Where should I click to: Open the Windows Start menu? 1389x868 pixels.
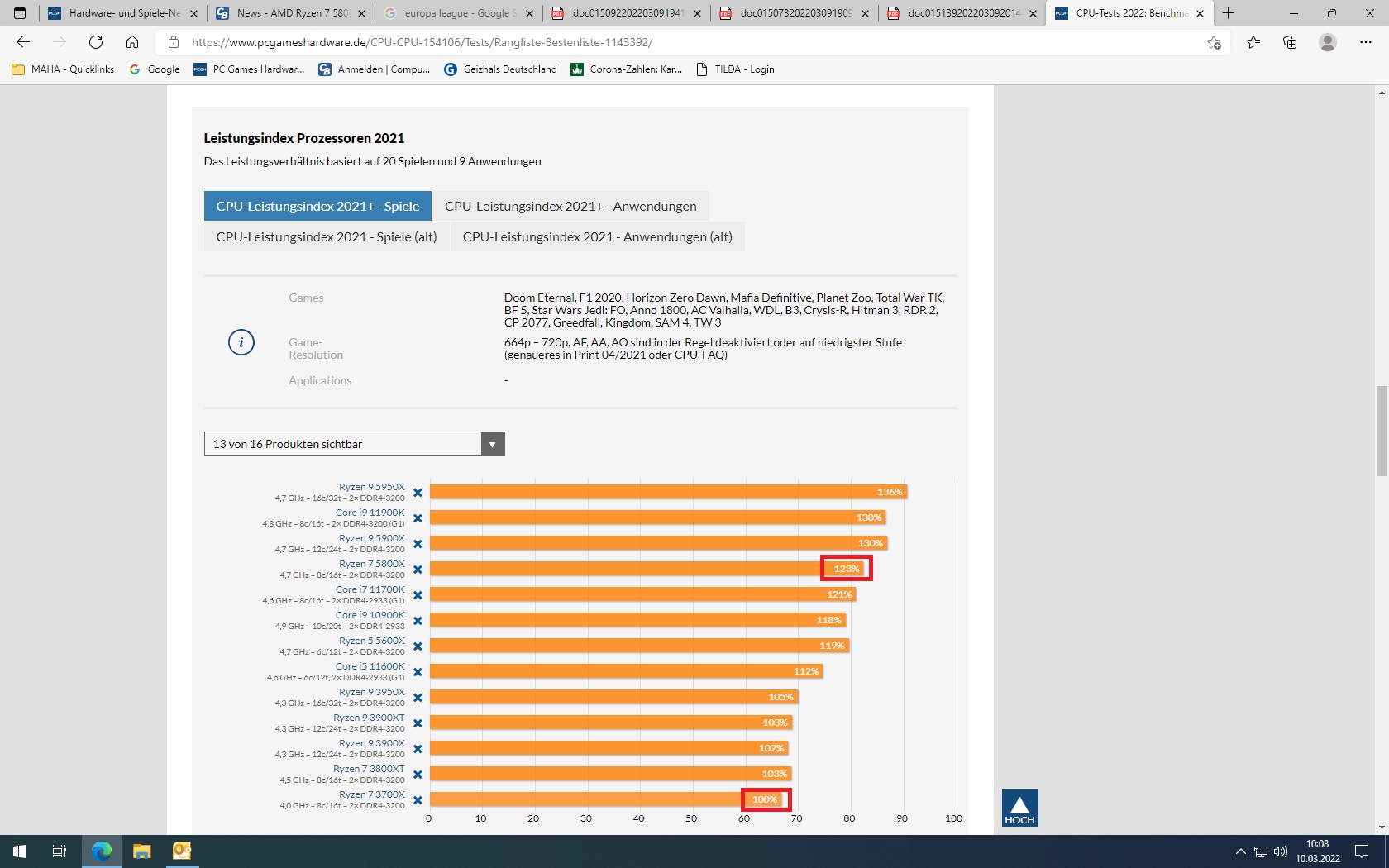(20, 851)
